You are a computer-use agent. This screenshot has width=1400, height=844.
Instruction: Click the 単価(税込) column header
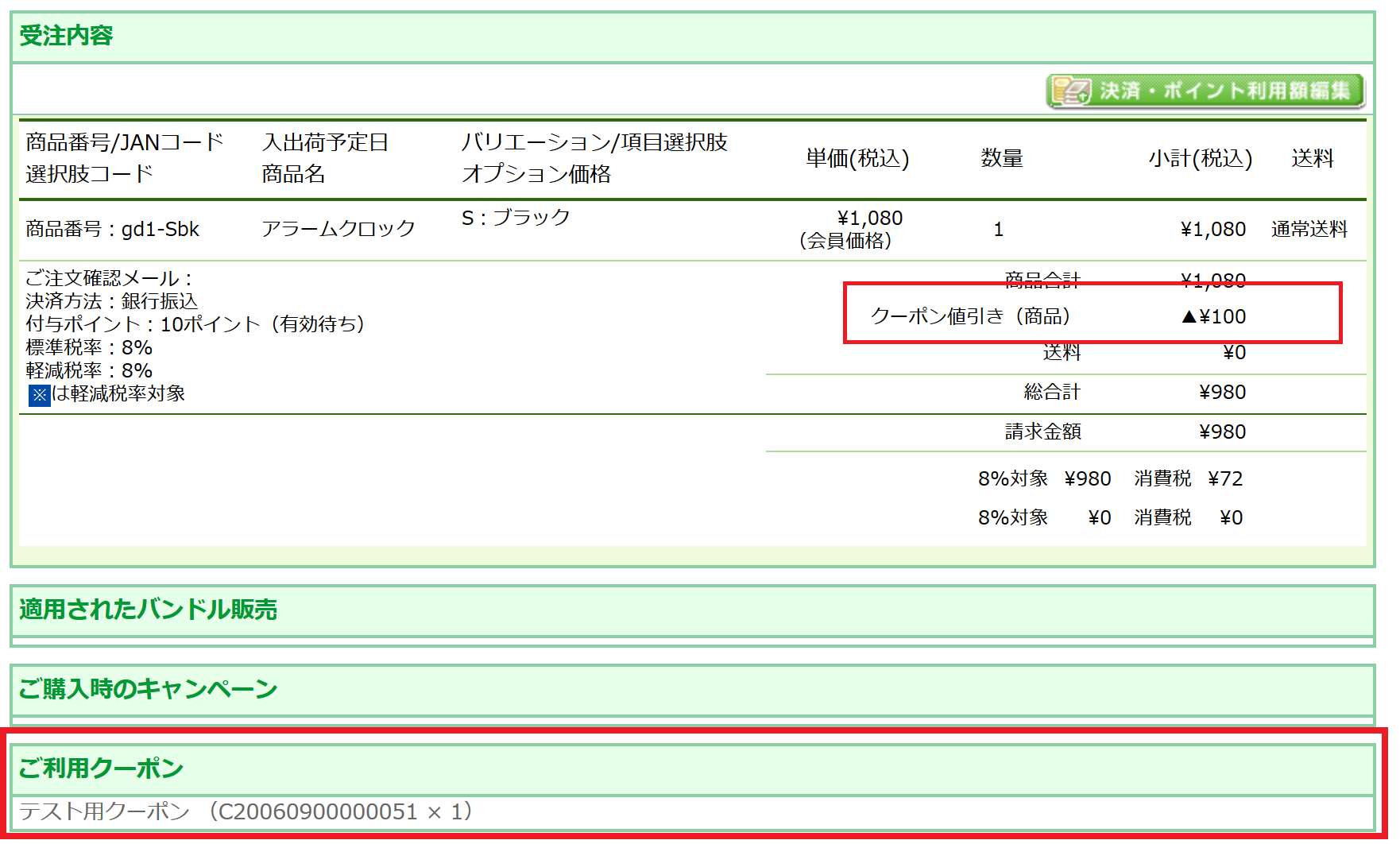(x=857, y=159)
